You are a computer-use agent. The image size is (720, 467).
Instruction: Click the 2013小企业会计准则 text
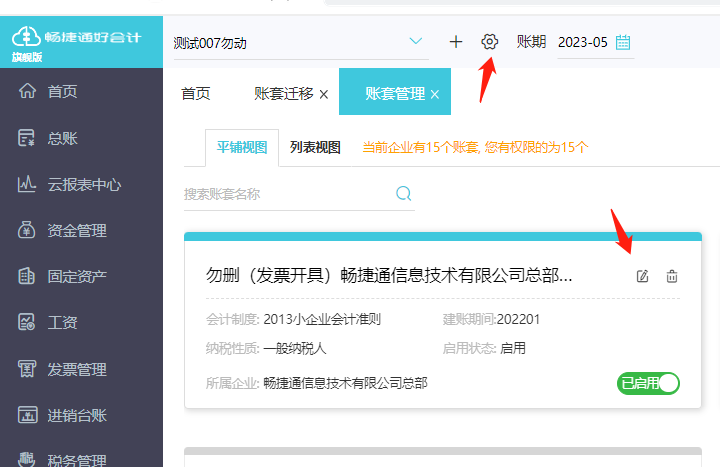pos(322,319)
